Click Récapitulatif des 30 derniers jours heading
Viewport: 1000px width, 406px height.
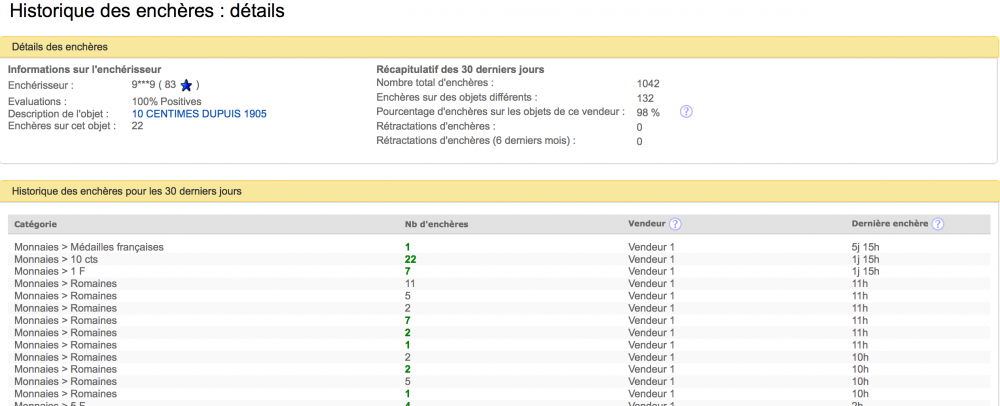coord(460,69)
